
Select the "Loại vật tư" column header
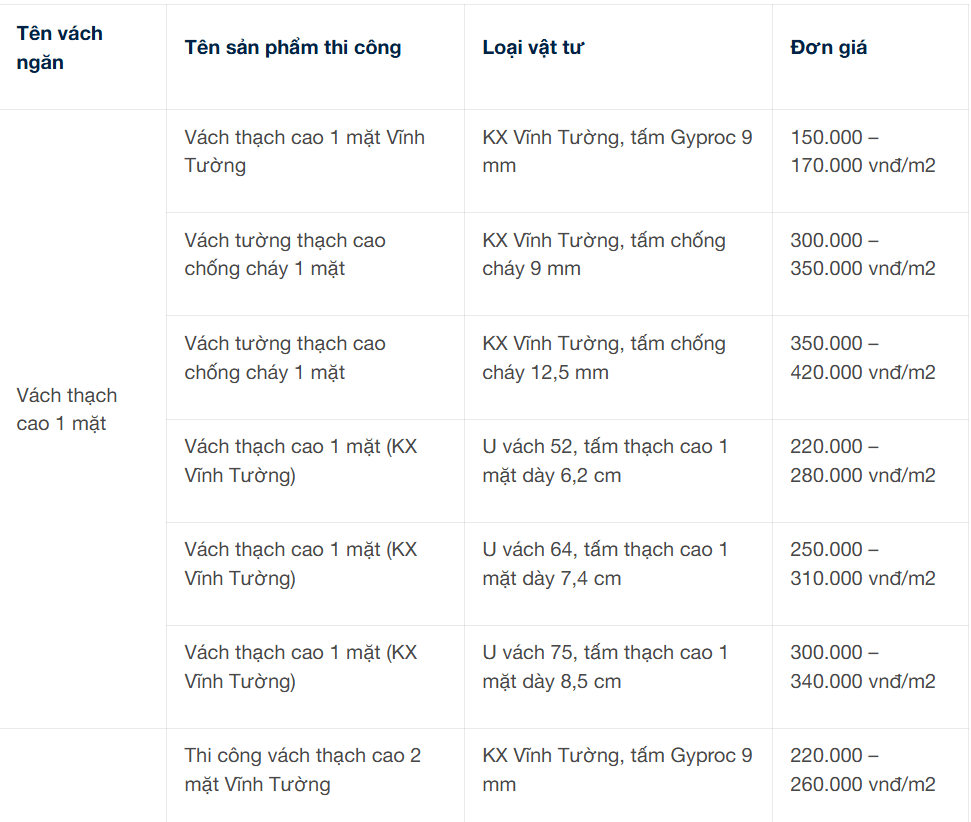tap(533, 48)
